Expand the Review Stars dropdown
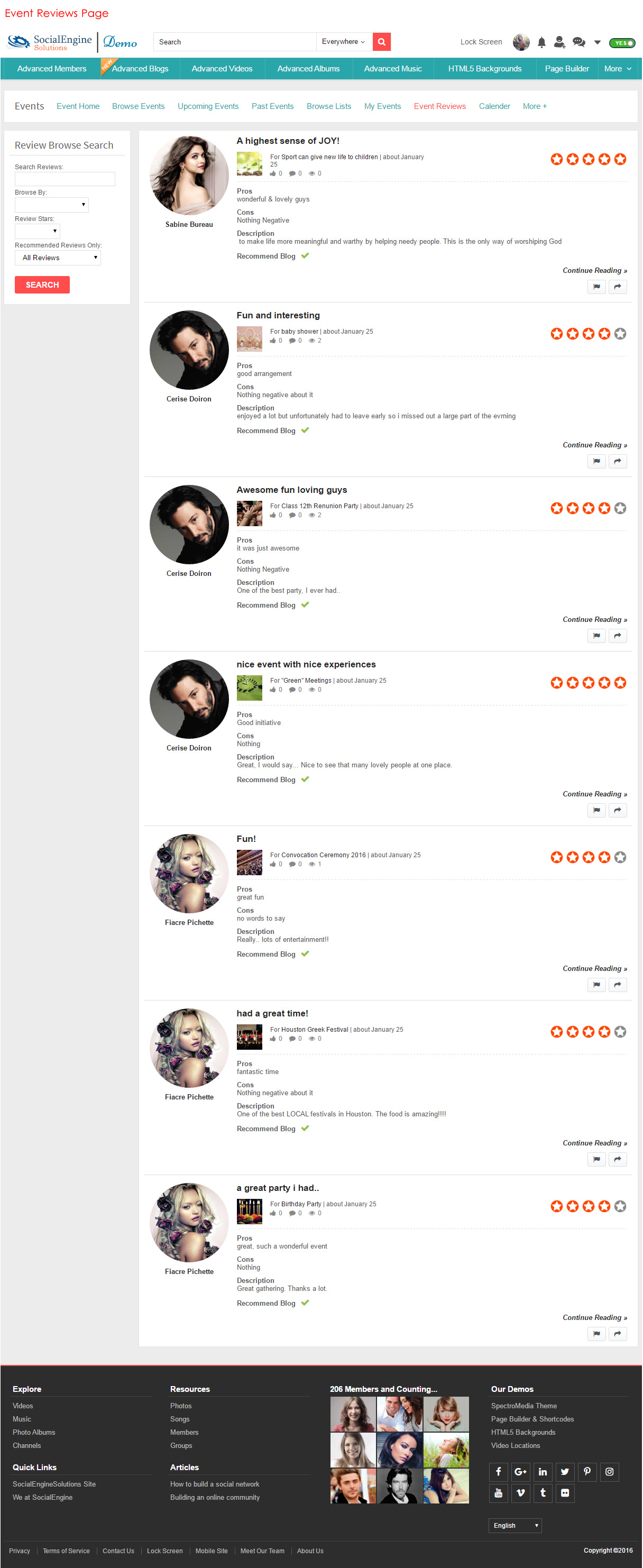 37,231
